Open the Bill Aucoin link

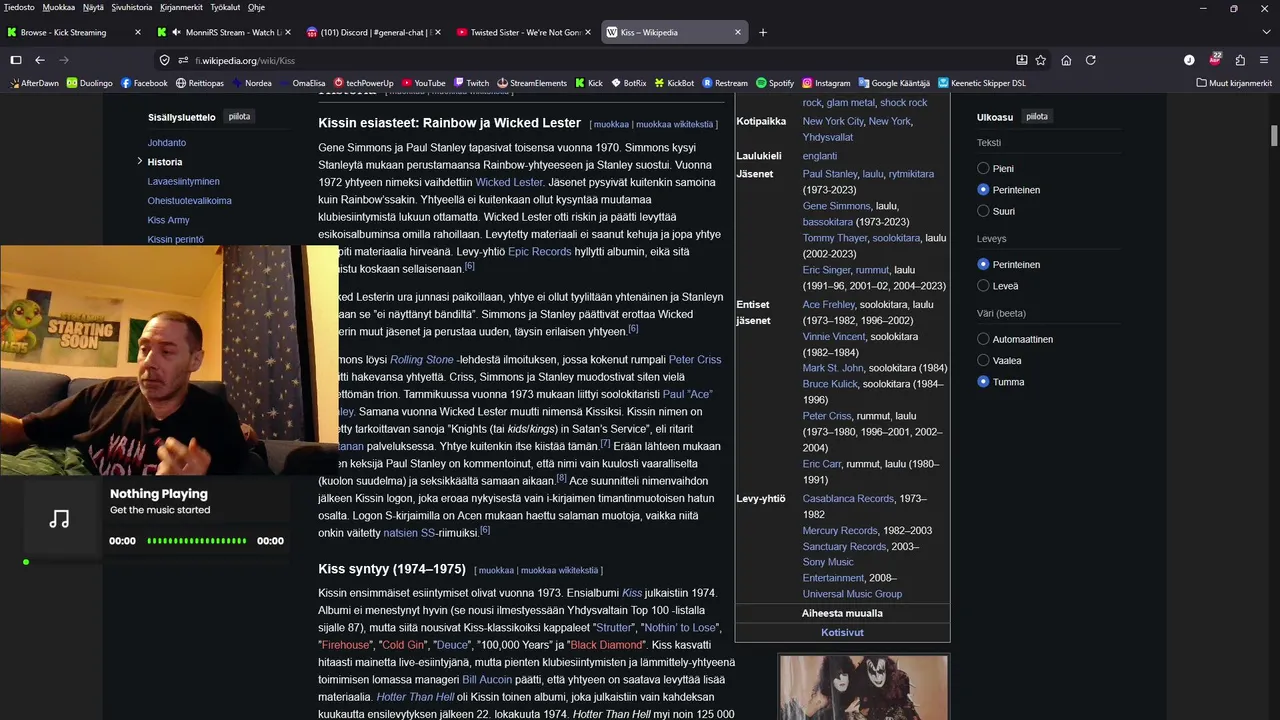487,680
